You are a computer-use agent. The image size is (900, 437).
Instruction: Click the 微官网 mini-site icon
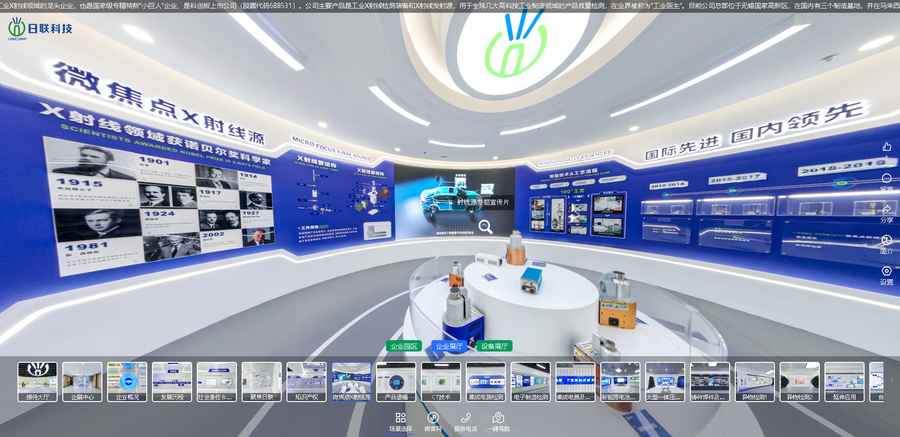click(433, 418)
